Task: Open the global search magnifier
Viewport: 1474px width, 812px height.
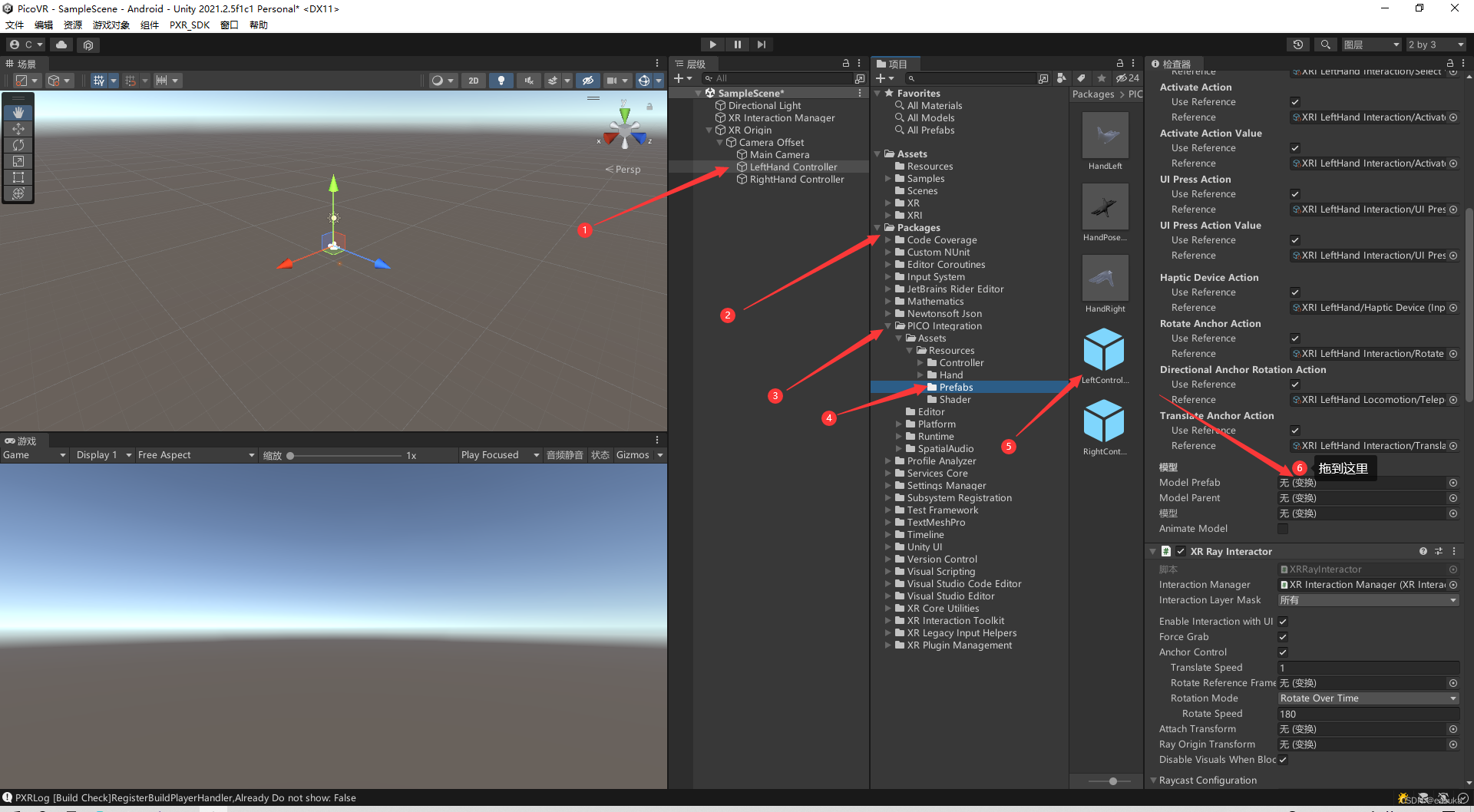Action: pyautogui.click(x=1325, y=45)
